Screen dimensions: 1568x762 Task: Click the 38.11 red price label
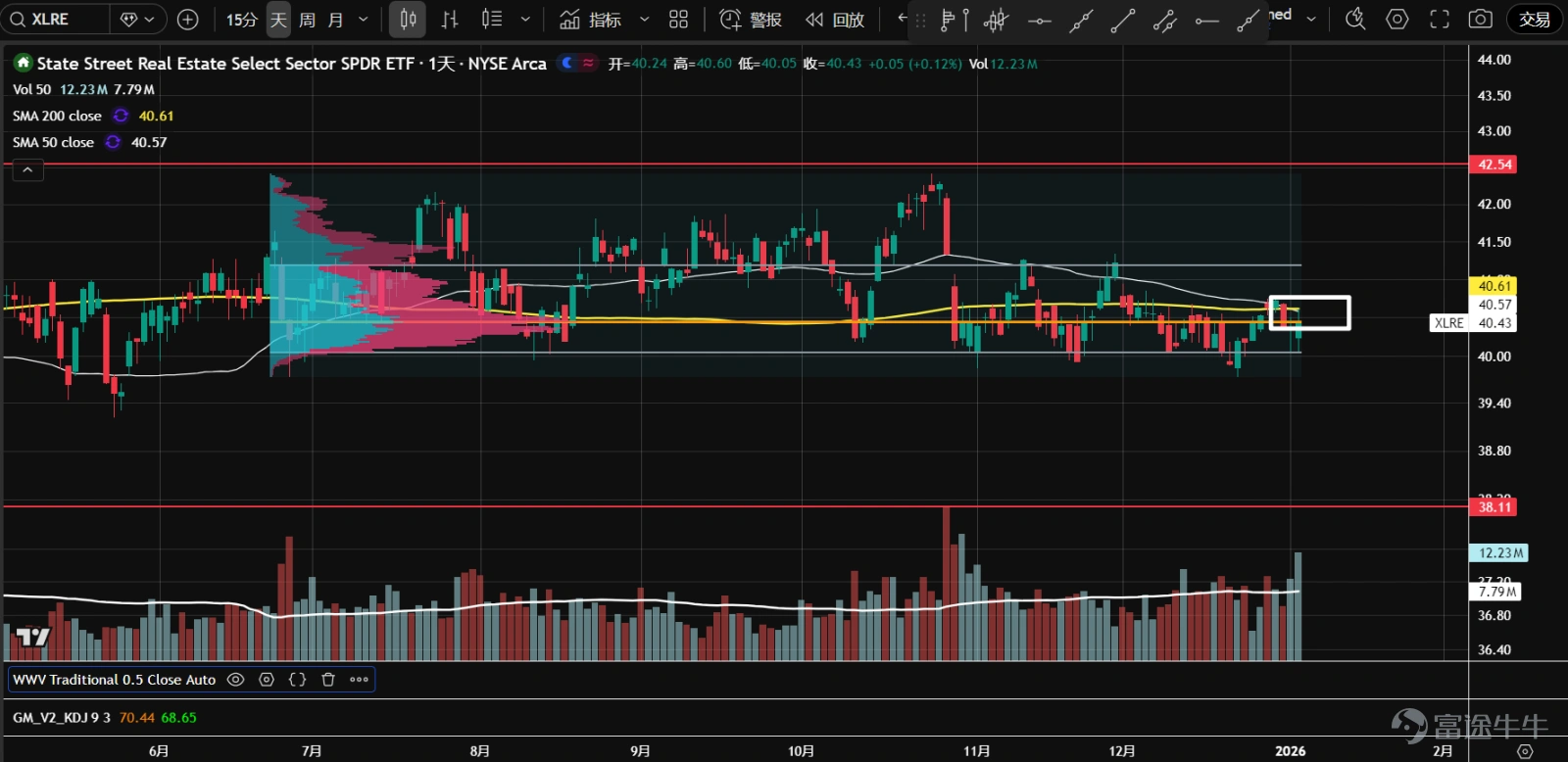coord(1494,506)
